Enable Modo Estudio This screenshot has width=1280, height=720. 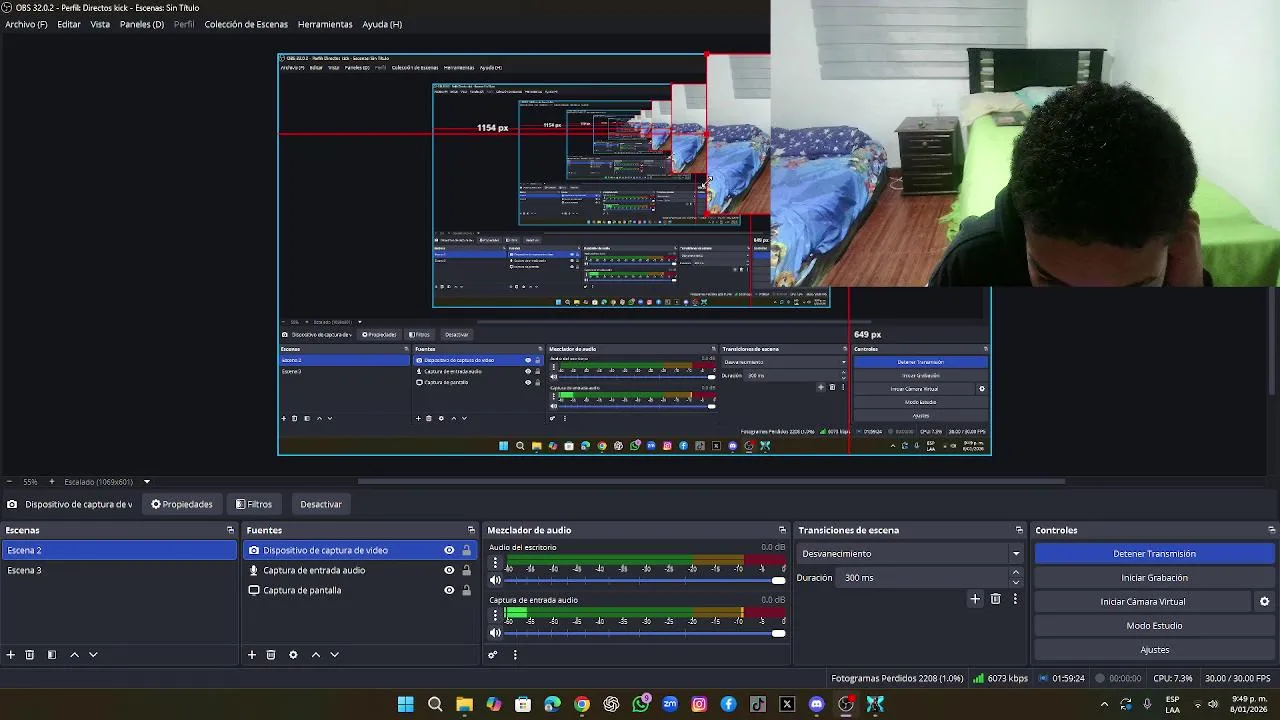(x=1154, y=626)
